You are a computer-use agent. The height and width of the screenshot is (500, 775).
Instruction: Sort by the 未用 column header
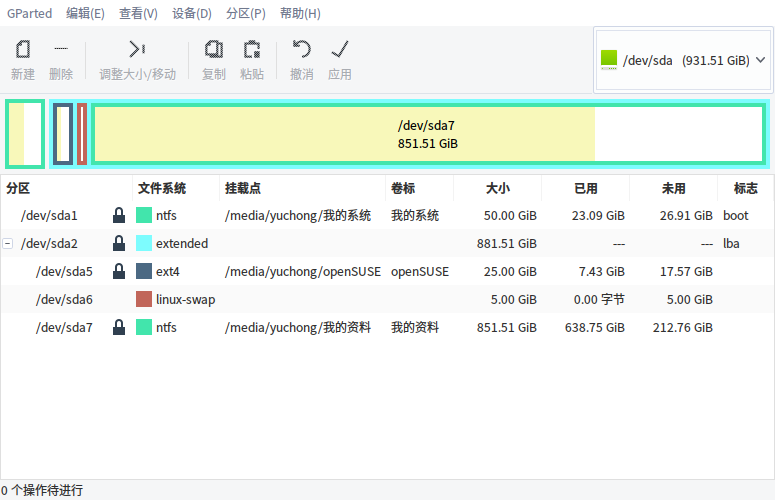674,188
